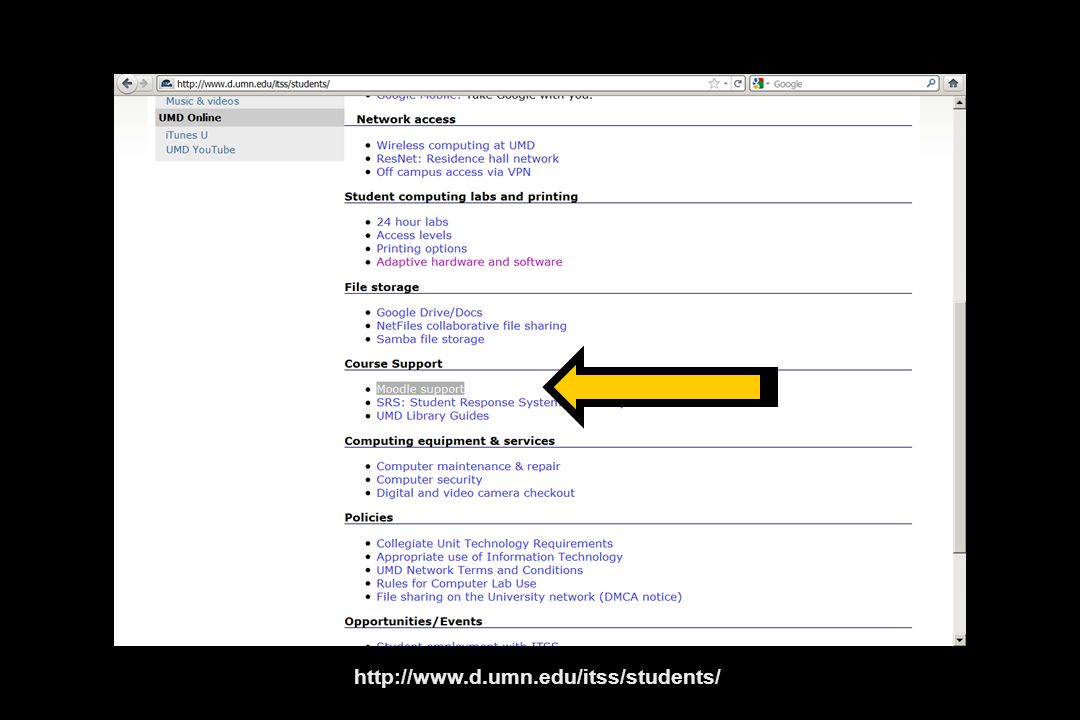Image resolution: width=1080 pixels, height=720 pixels.
Task: Bookmark this page with the star icon
Action: (x=714, y=83)
